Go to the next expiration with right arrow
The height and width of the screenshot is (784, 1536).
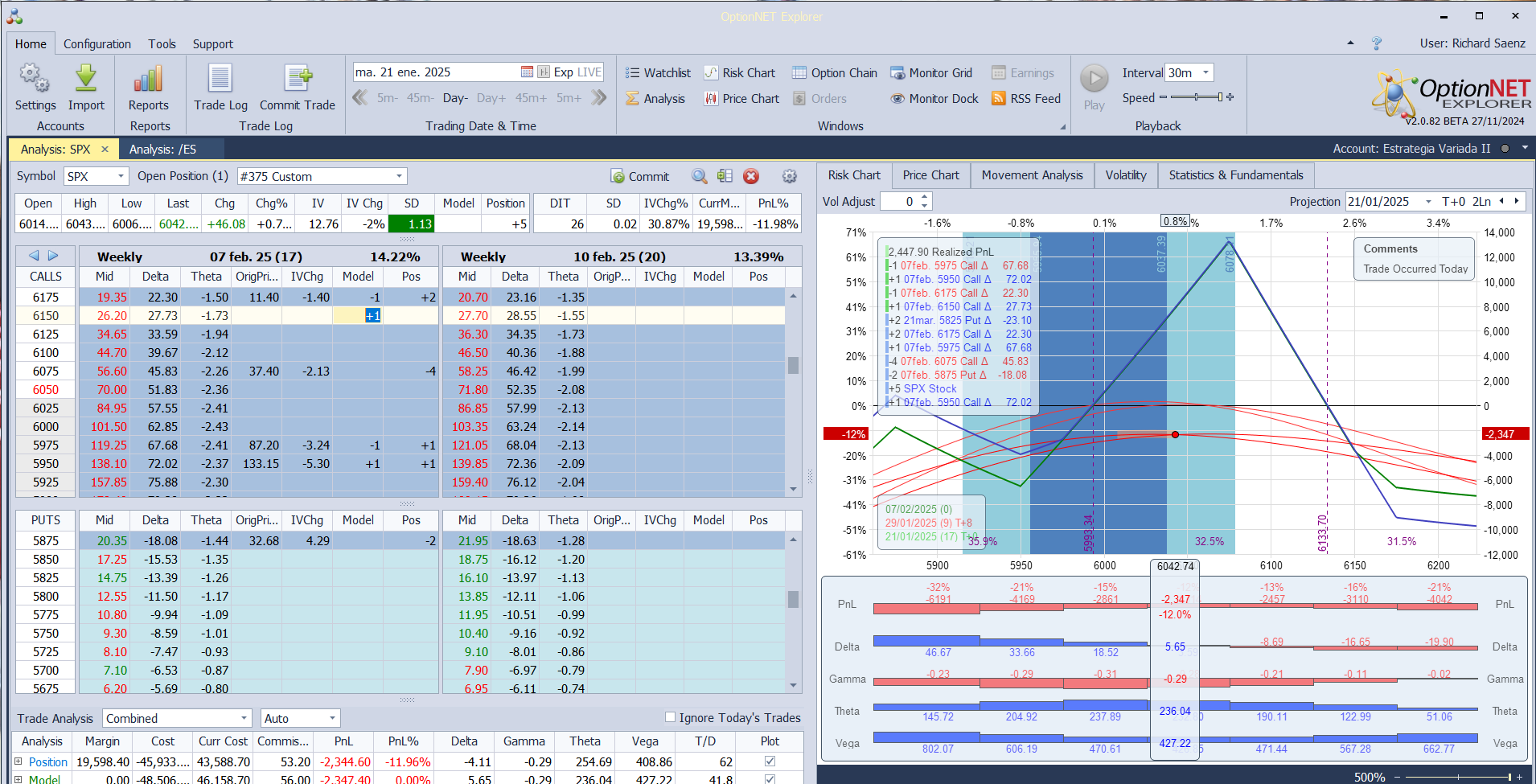(x=53, y=256)
